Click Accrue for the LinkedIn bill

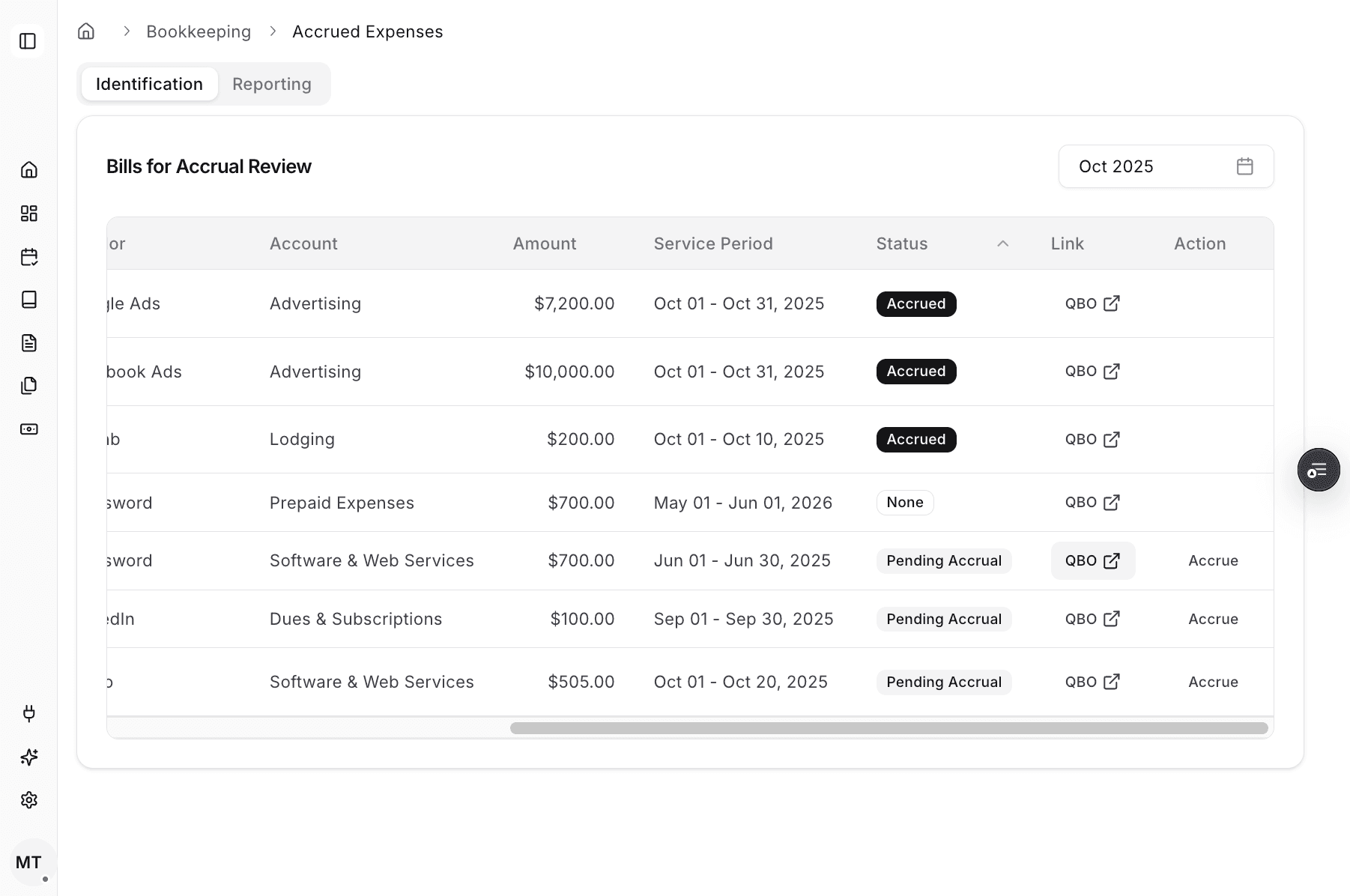1212,619
